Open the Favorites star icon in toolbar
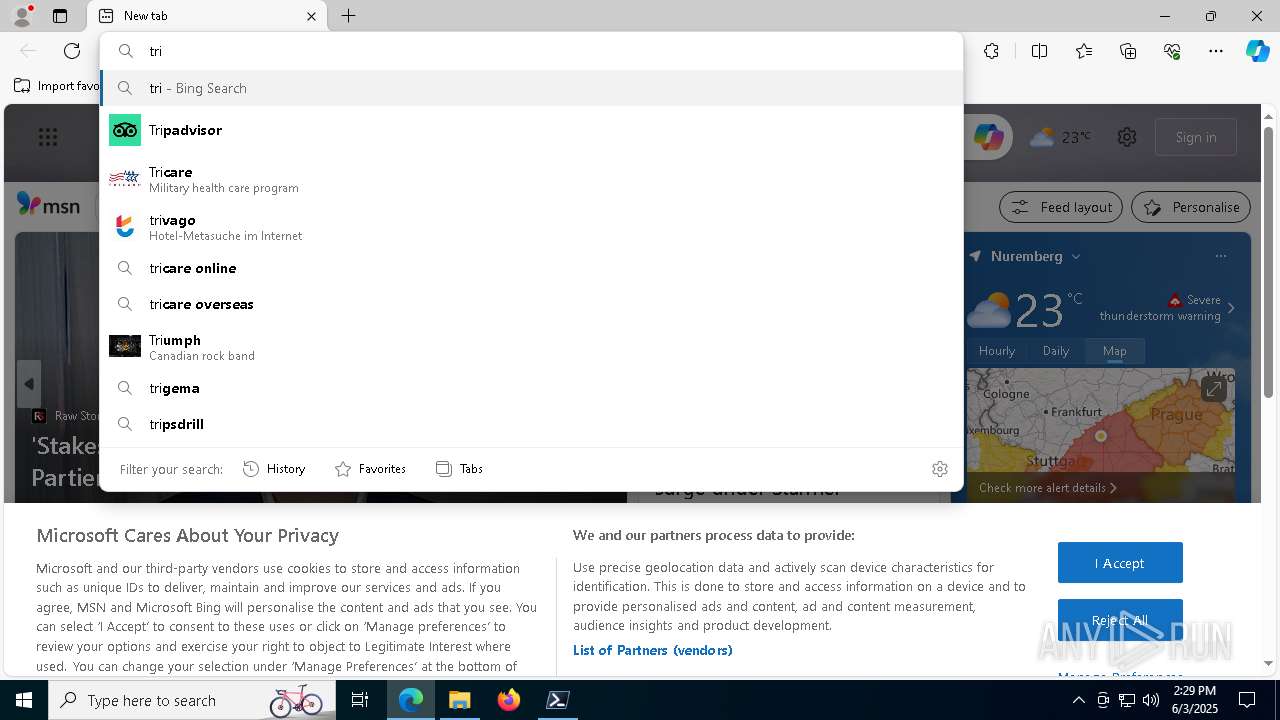 point(1084,51)
